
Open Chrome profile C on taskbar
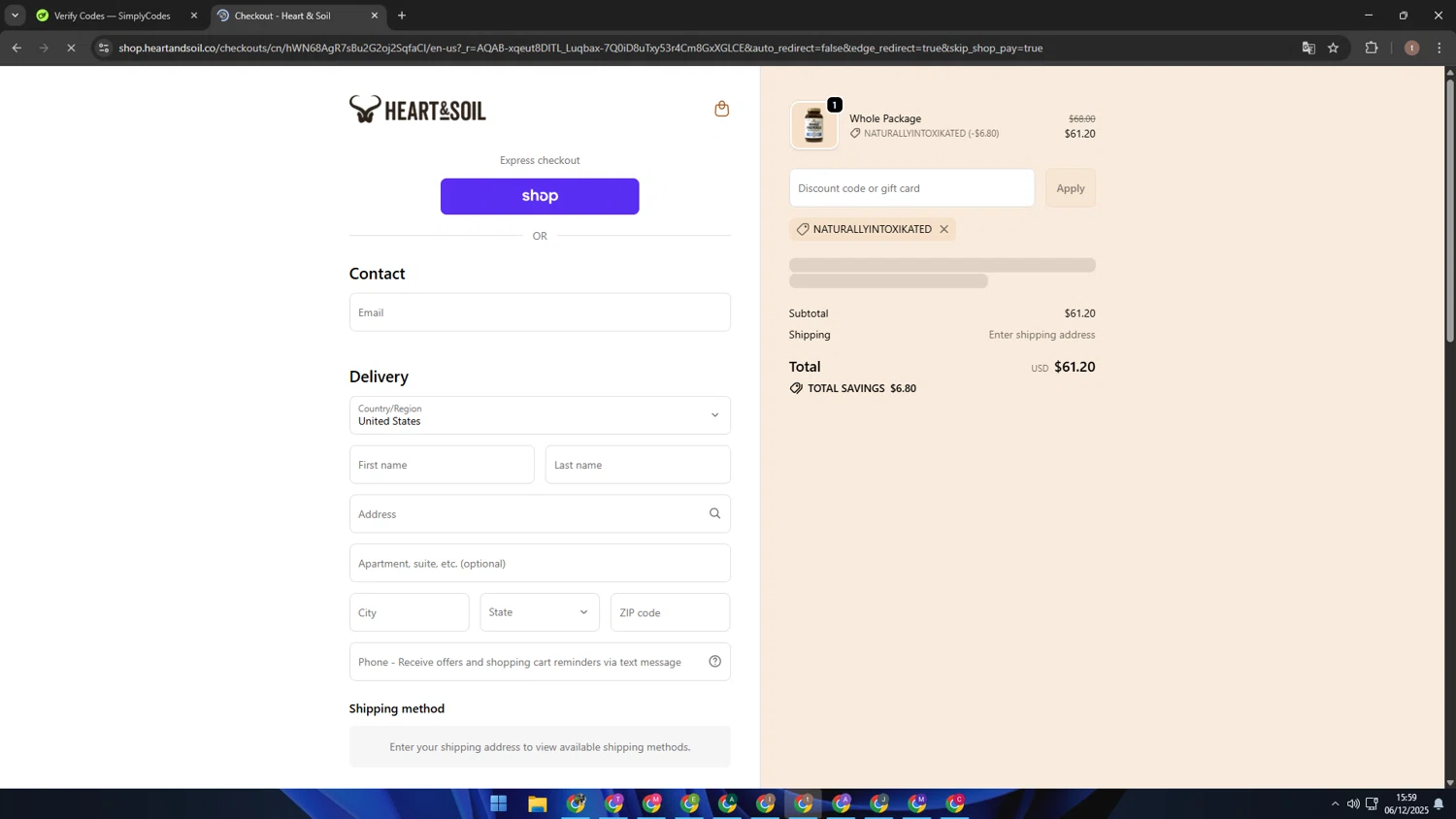[x=955, y=803]
